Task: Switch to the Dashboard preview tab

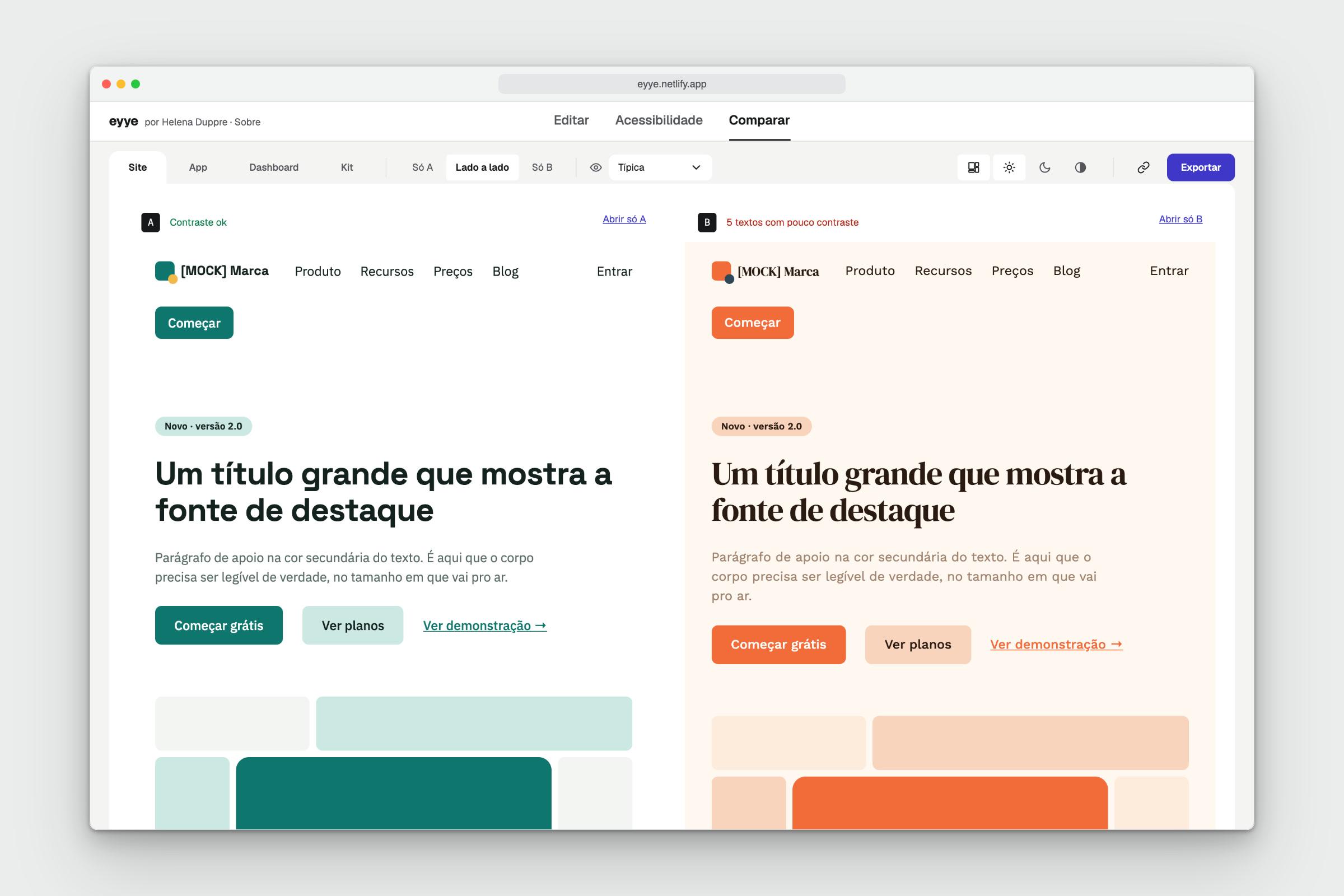Action: (x=274, y=167)
